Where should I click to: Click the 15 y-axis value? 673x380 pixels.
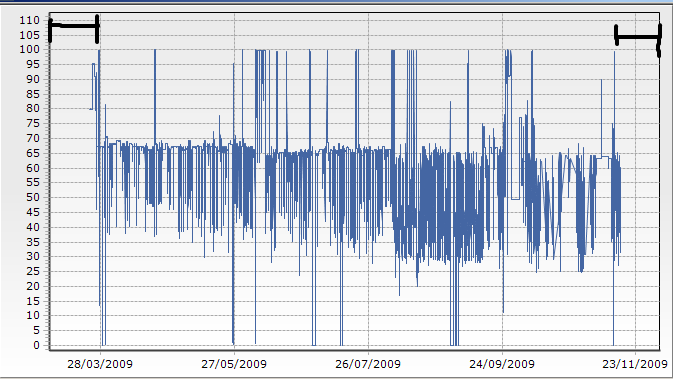[x=33, y=301]
